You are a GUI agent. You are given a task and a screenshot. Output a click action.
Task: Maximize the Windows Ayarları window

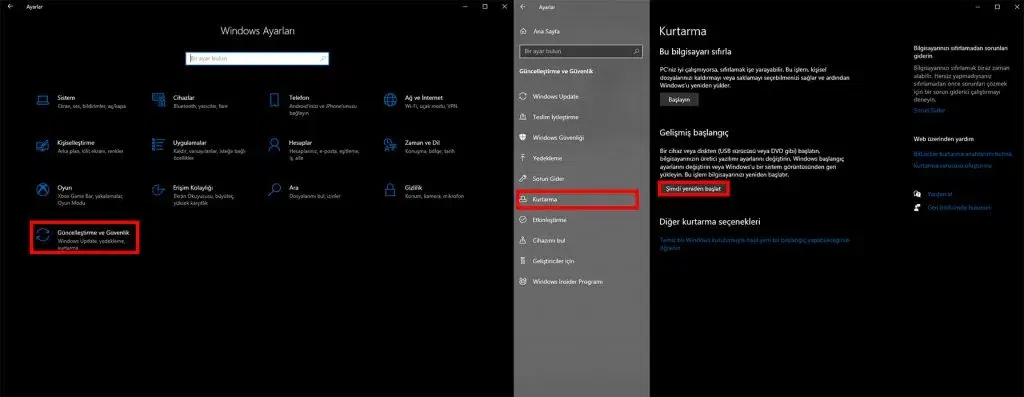click(485, 7)
